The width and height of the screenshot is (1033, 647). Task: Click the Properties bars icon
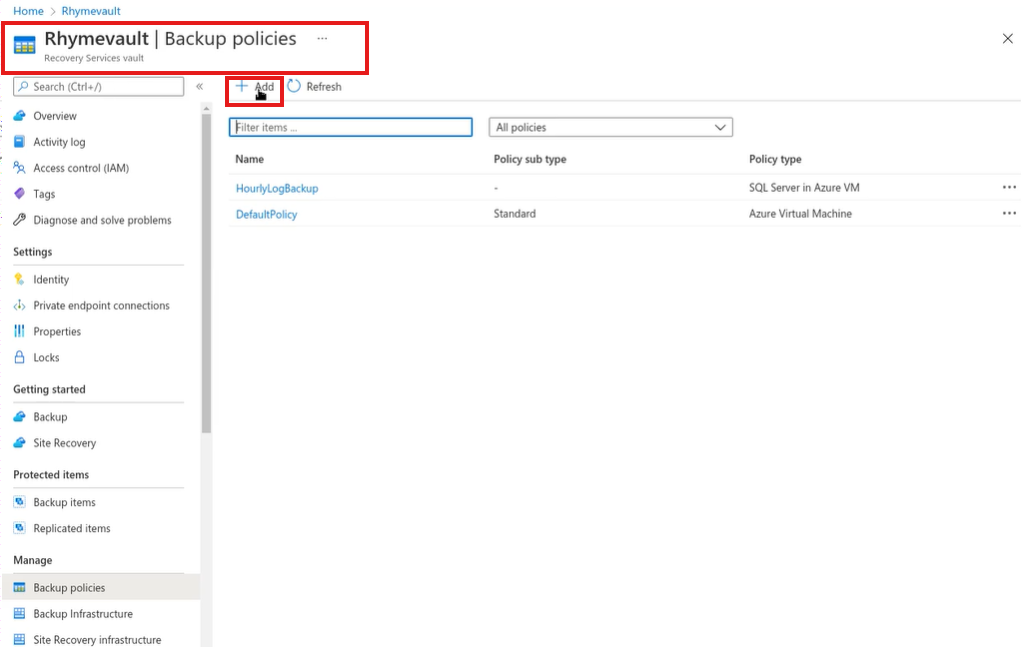pyautogui.click(x=20, y=331)
